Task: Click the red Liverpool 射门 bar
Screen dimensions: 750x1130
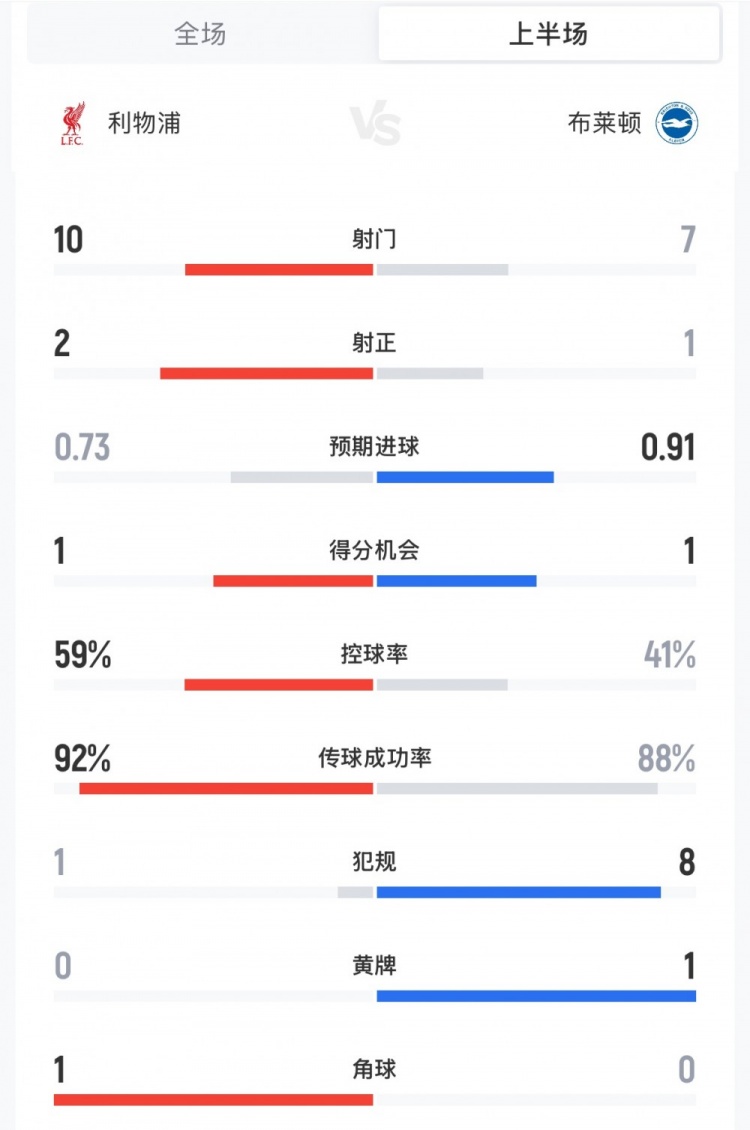Action: pyautogui.click(x=279, y=270)
